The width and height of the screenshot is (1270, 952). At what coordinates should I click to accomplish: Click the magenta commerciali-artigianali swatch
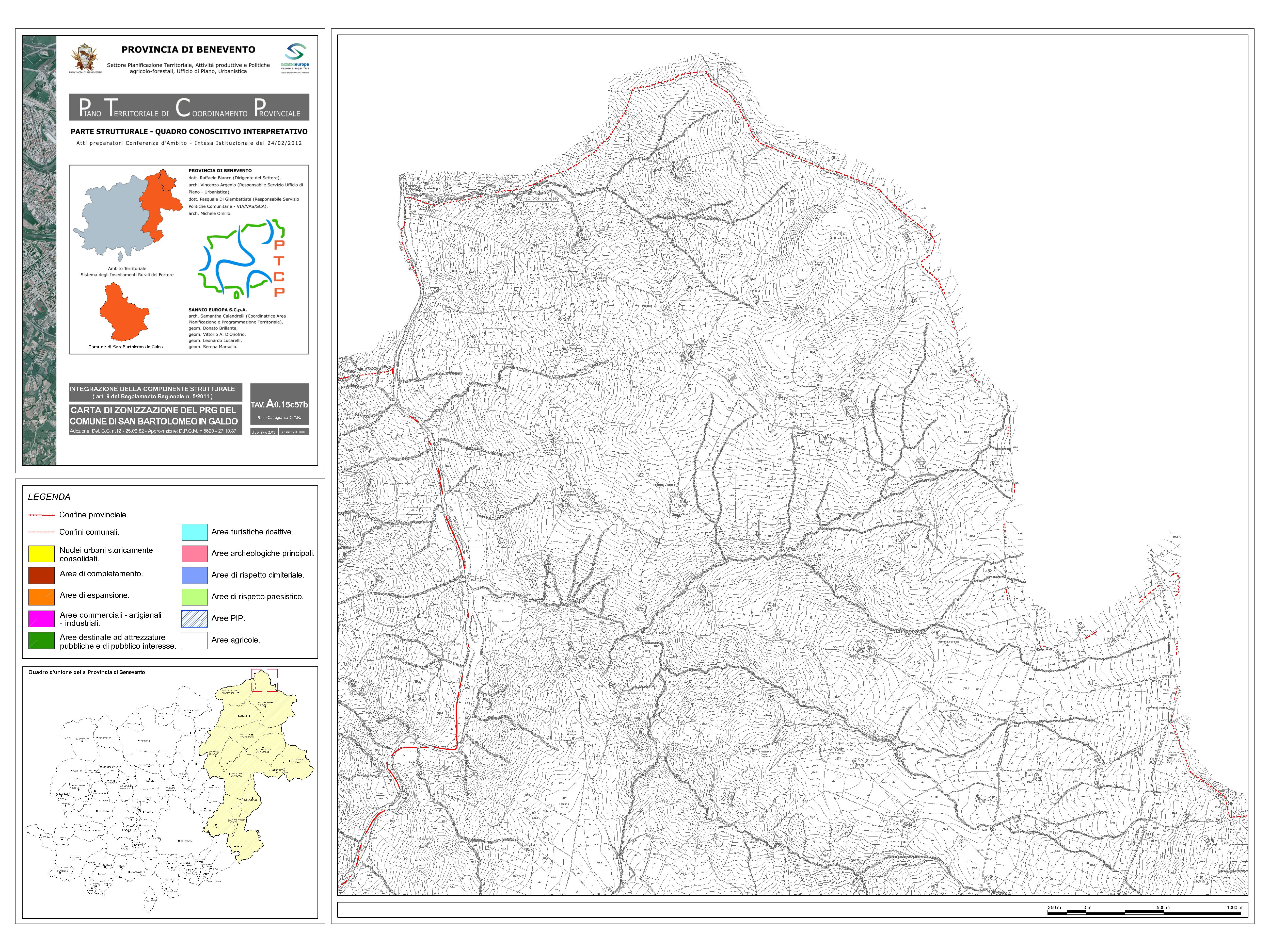click(x=41, y=619)
